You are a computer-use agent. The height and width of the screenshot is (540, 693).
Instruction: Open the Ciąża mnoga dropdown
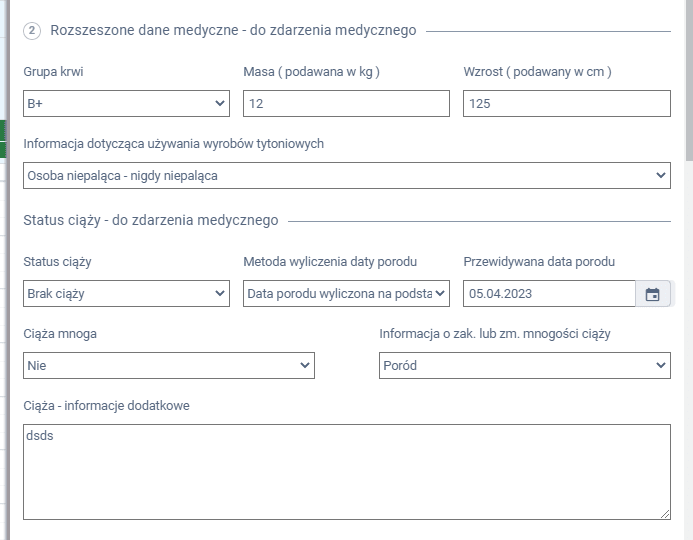[169, 366]
